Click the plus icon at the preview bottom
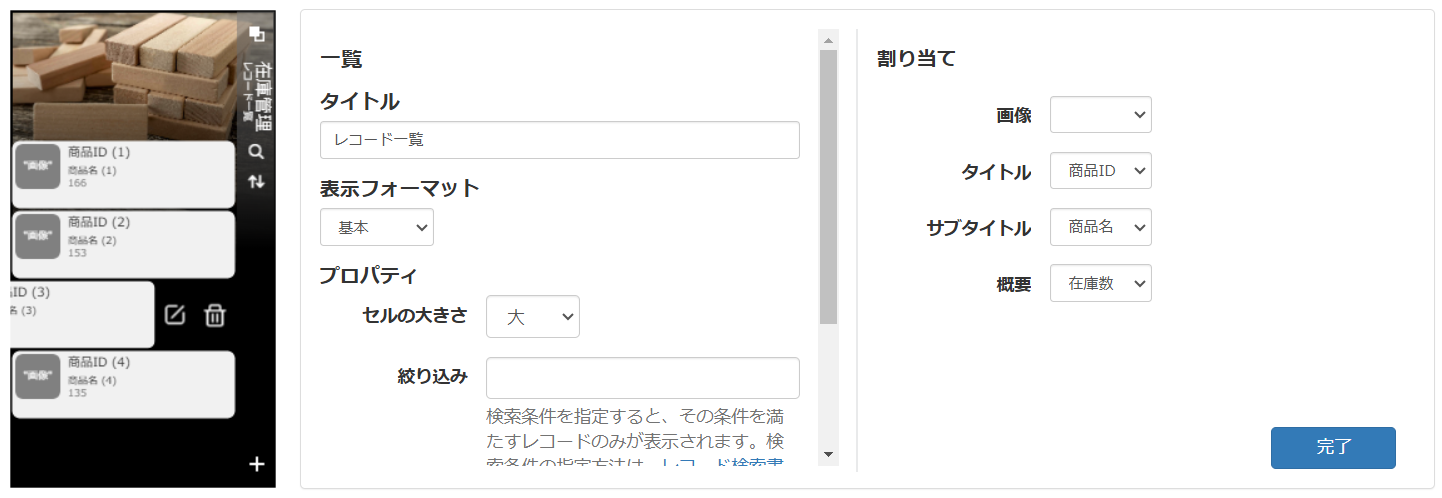 click(257, 464)
